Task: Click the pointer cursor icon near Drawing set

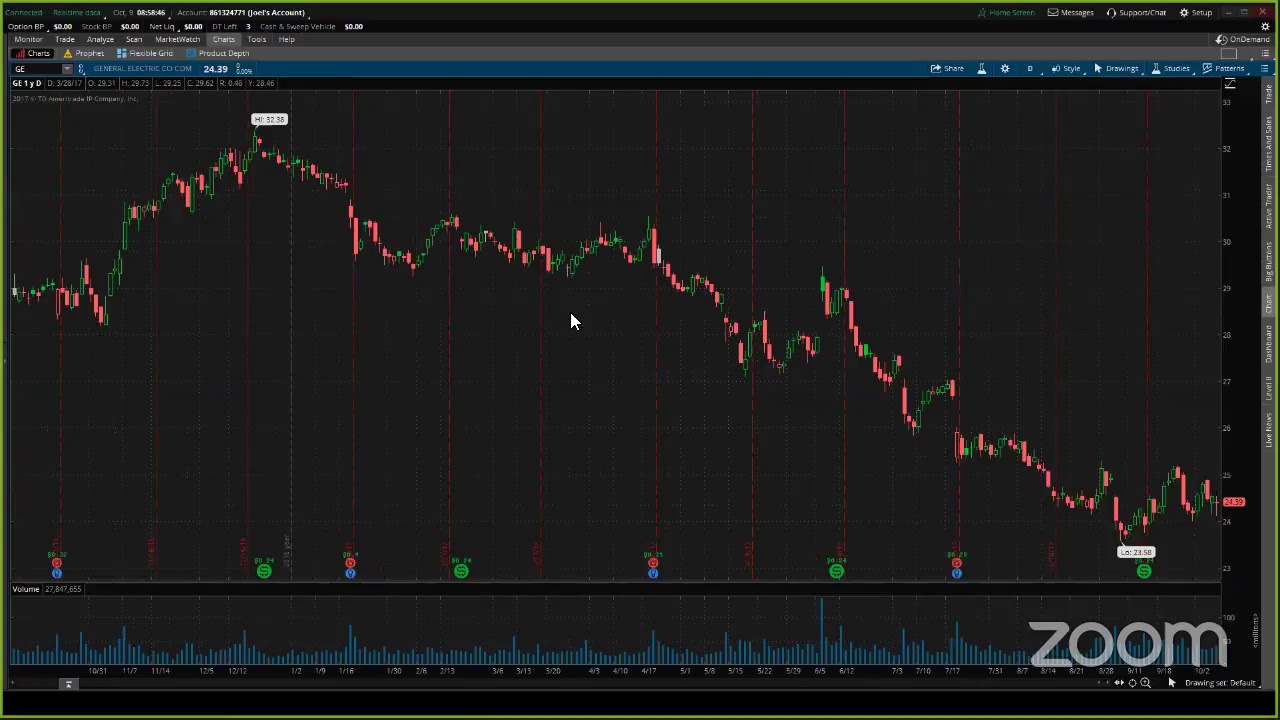Action: [x=1172, y=683]
